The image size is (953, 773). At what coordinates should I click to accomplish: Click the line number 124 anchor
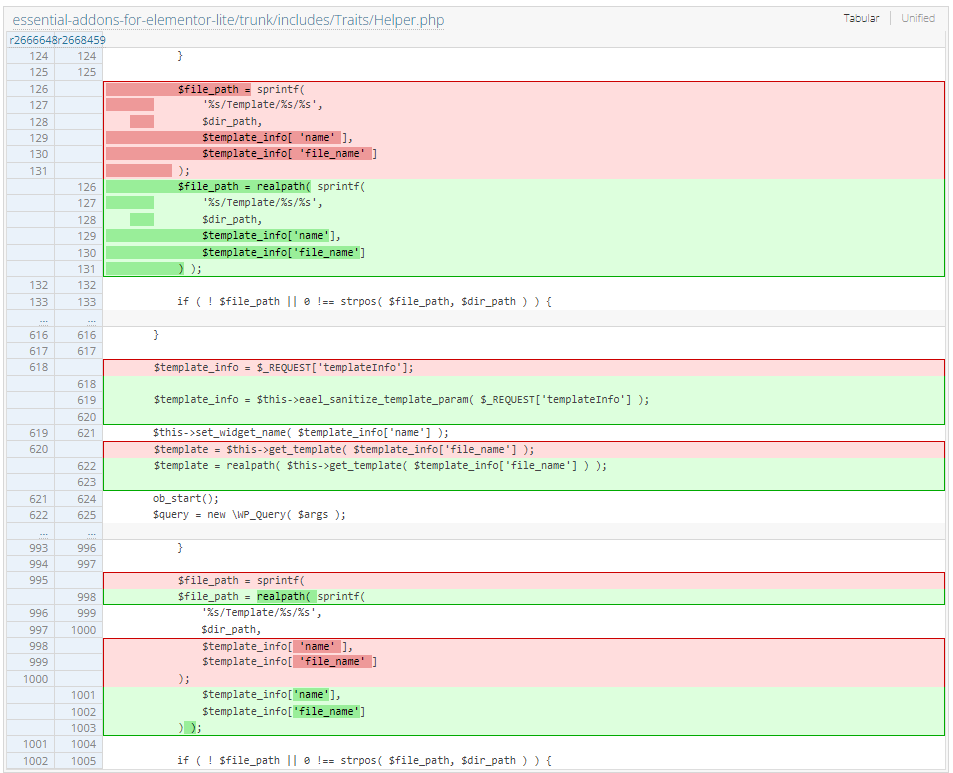tap(38, 56)
